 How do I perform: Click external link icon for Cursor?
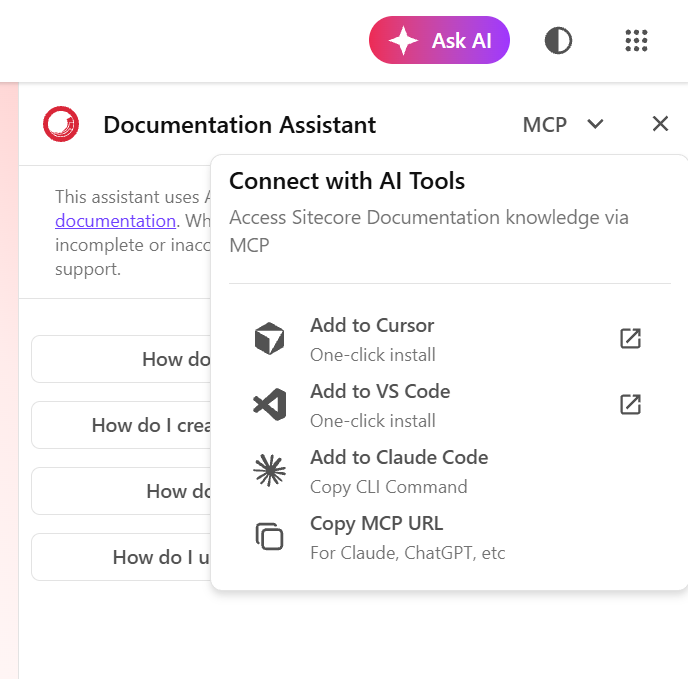(631, 338)
